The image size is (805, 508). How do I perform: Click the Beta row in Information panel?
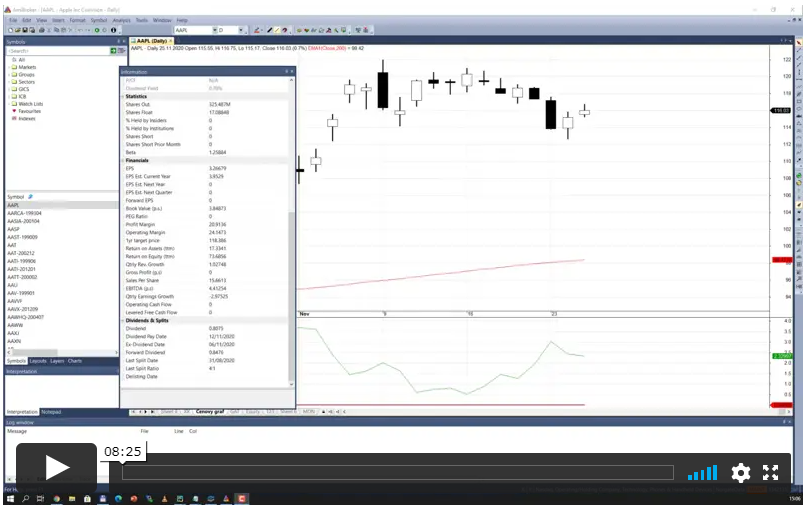[205, 153]
